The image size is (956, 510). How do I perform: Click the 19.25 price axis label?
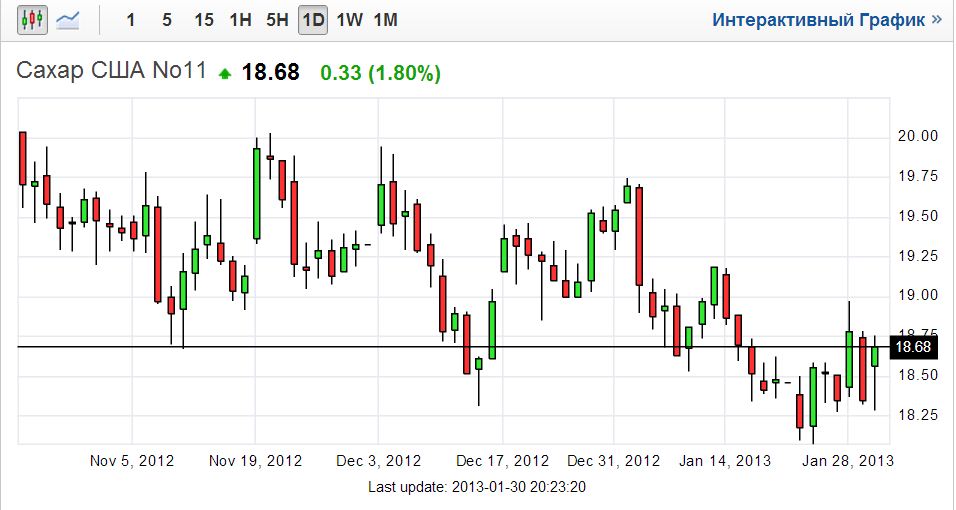pos(918,256)
